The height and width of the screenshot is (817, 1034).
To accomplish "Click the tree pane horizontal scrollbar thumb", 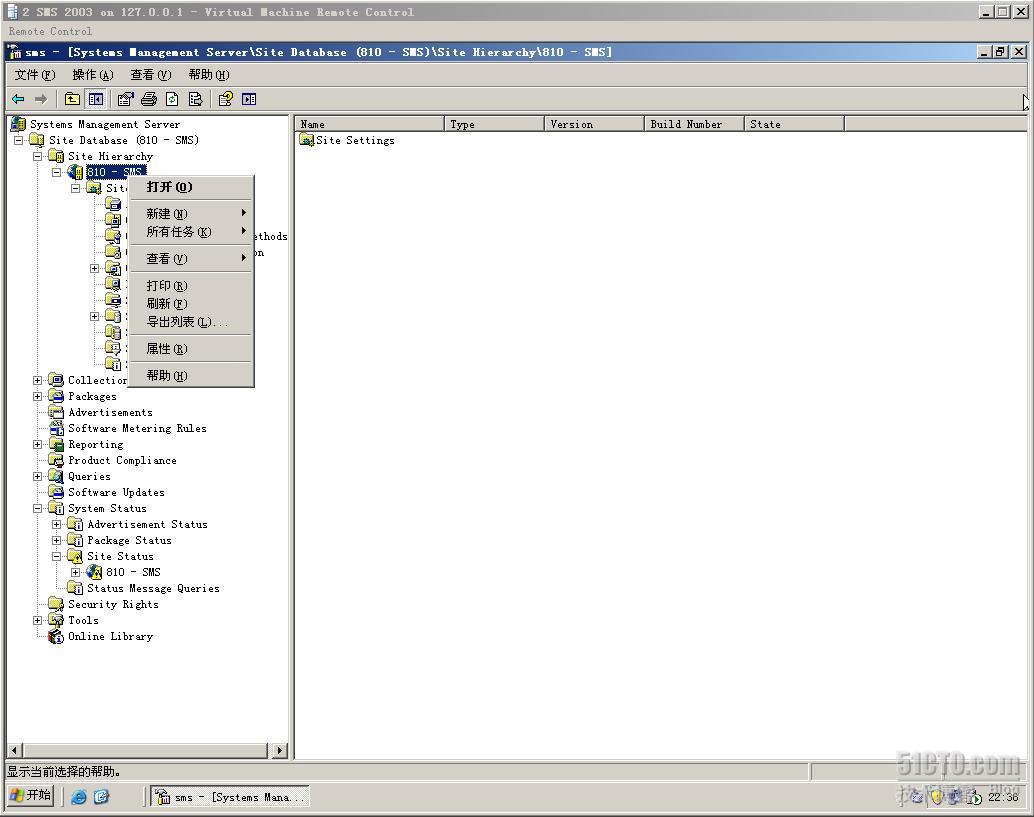I will [x=146, y=750].
